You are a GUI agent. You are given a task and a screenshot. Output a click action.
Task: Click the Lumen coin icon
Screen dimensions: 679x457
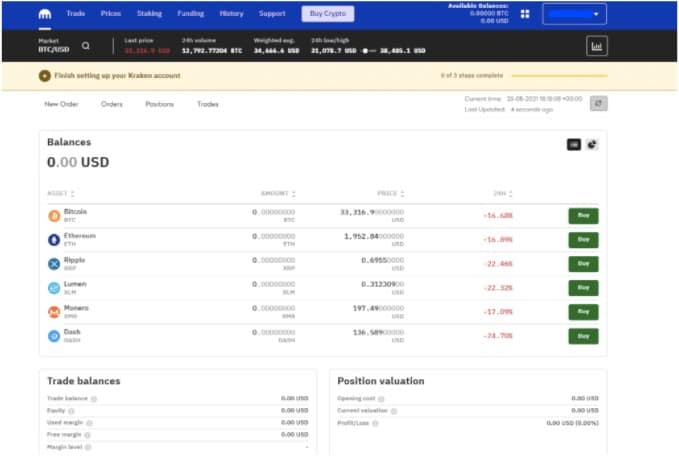point(54,288)
